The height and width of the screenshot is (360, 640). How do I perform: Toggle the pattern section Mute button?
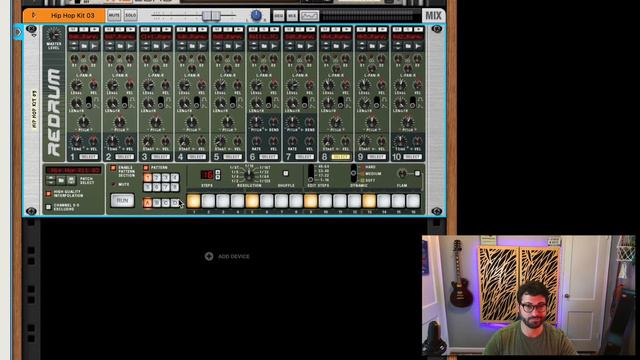click(113, 184)
